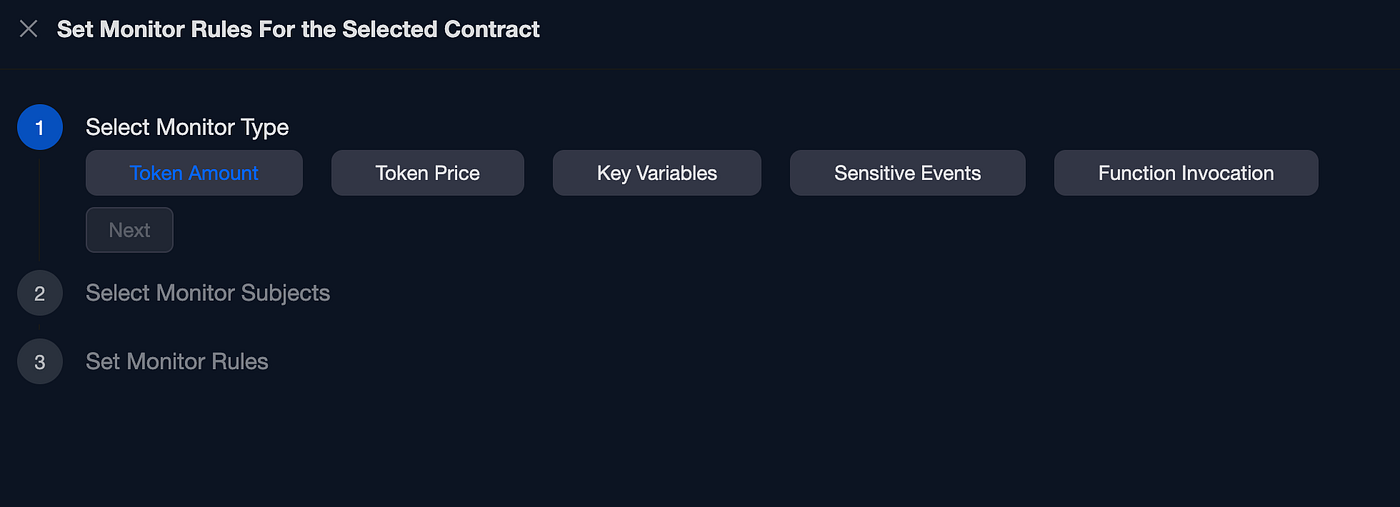This screenshot has width=1400, height=507.
Task: Choose Token Price as monitor type
Action: click(427, 173)
